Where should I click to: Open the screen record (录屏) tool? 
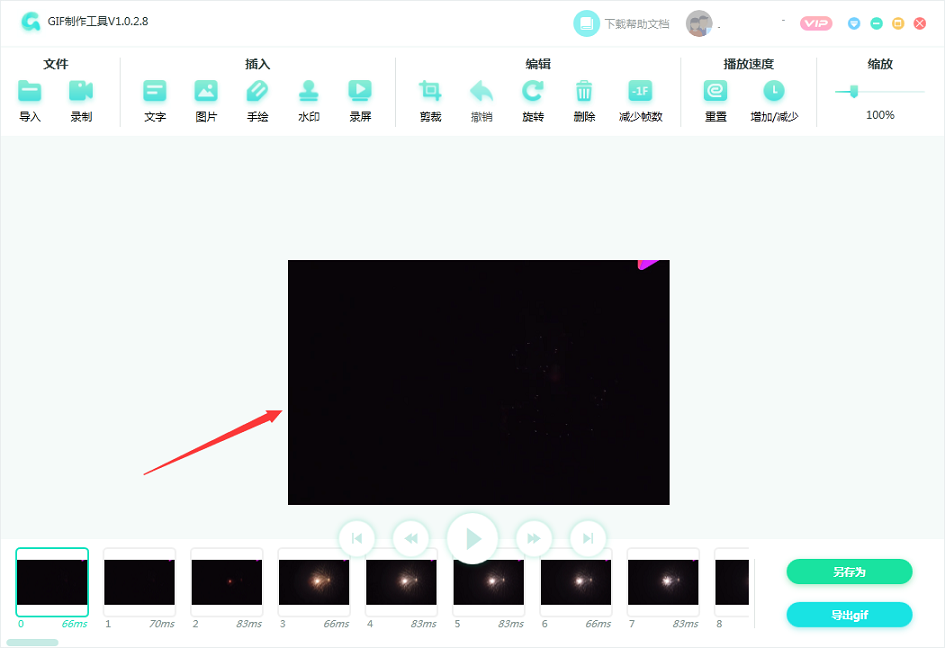tap(360, 92)
